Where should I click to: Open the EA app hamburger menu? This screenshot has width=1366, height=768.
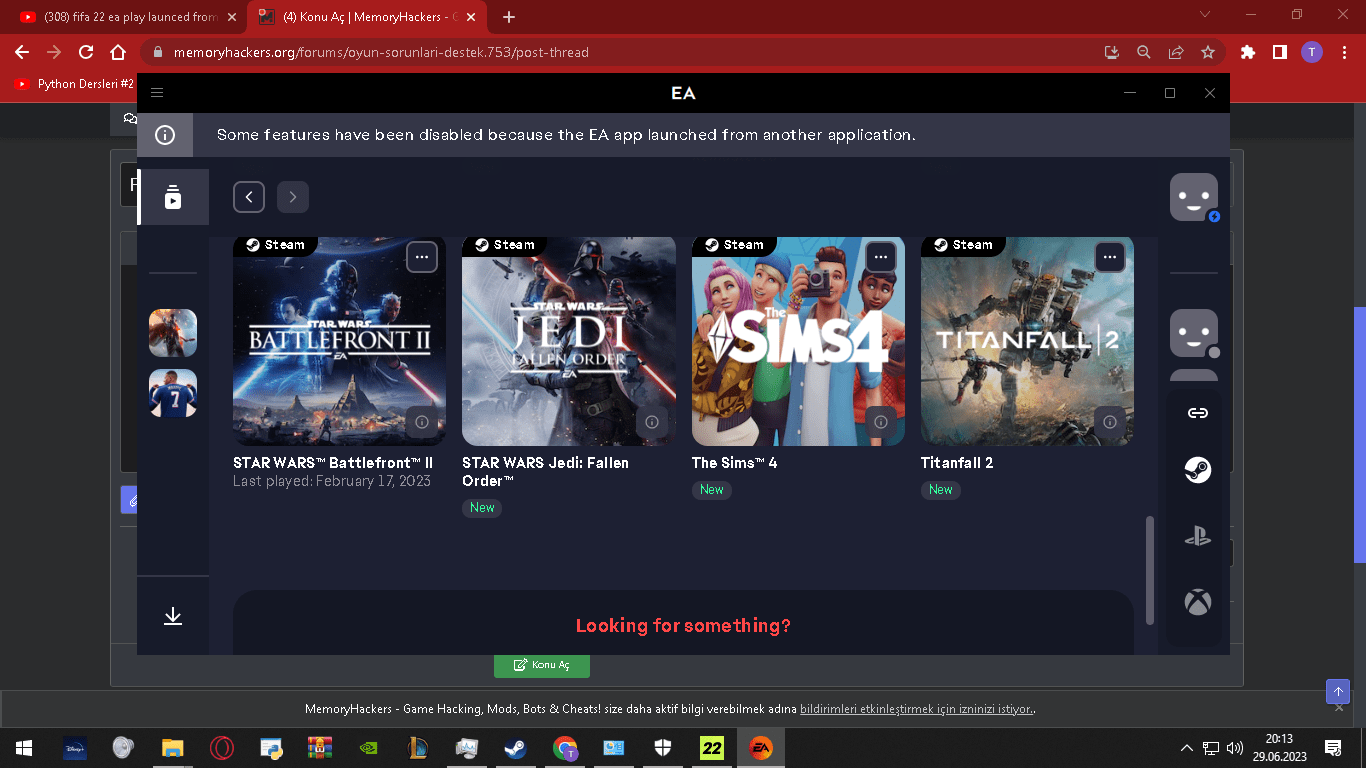pos(157,93)
